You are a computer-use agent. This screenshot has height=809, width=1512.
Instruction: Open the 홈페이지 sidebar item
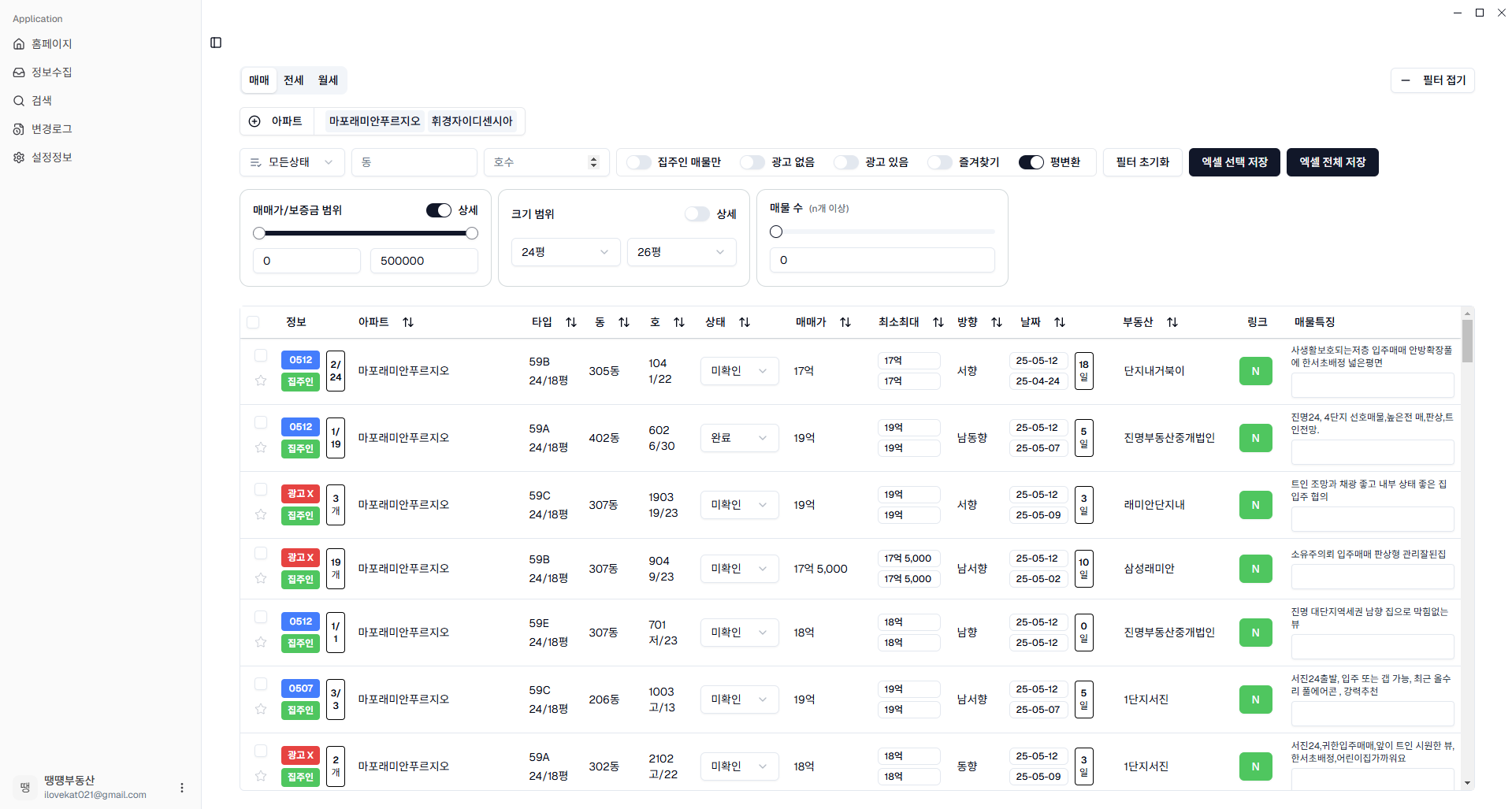coord(100,44)
